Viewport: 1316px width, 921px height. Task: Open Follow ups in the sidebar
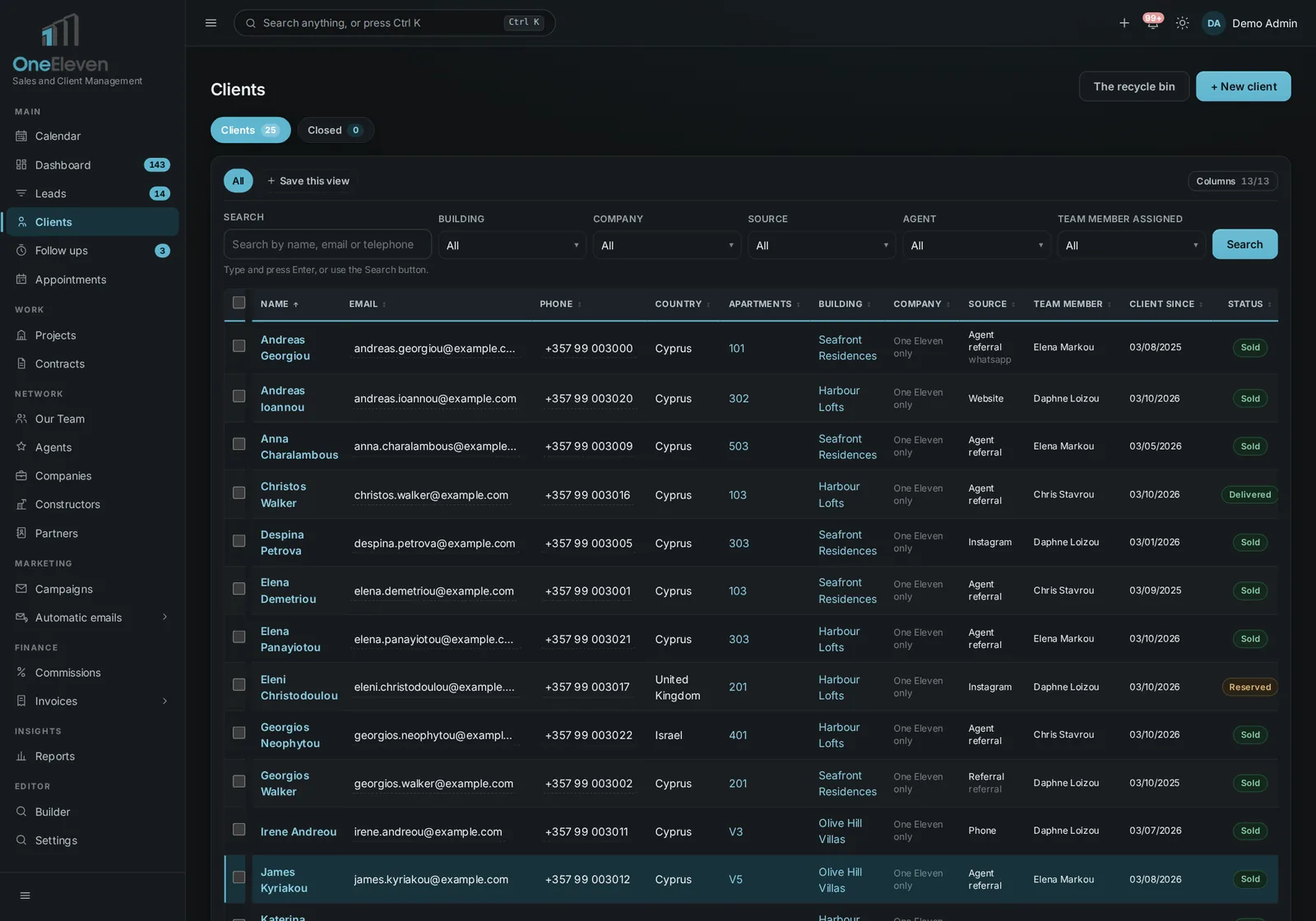[x=92, y=251]
